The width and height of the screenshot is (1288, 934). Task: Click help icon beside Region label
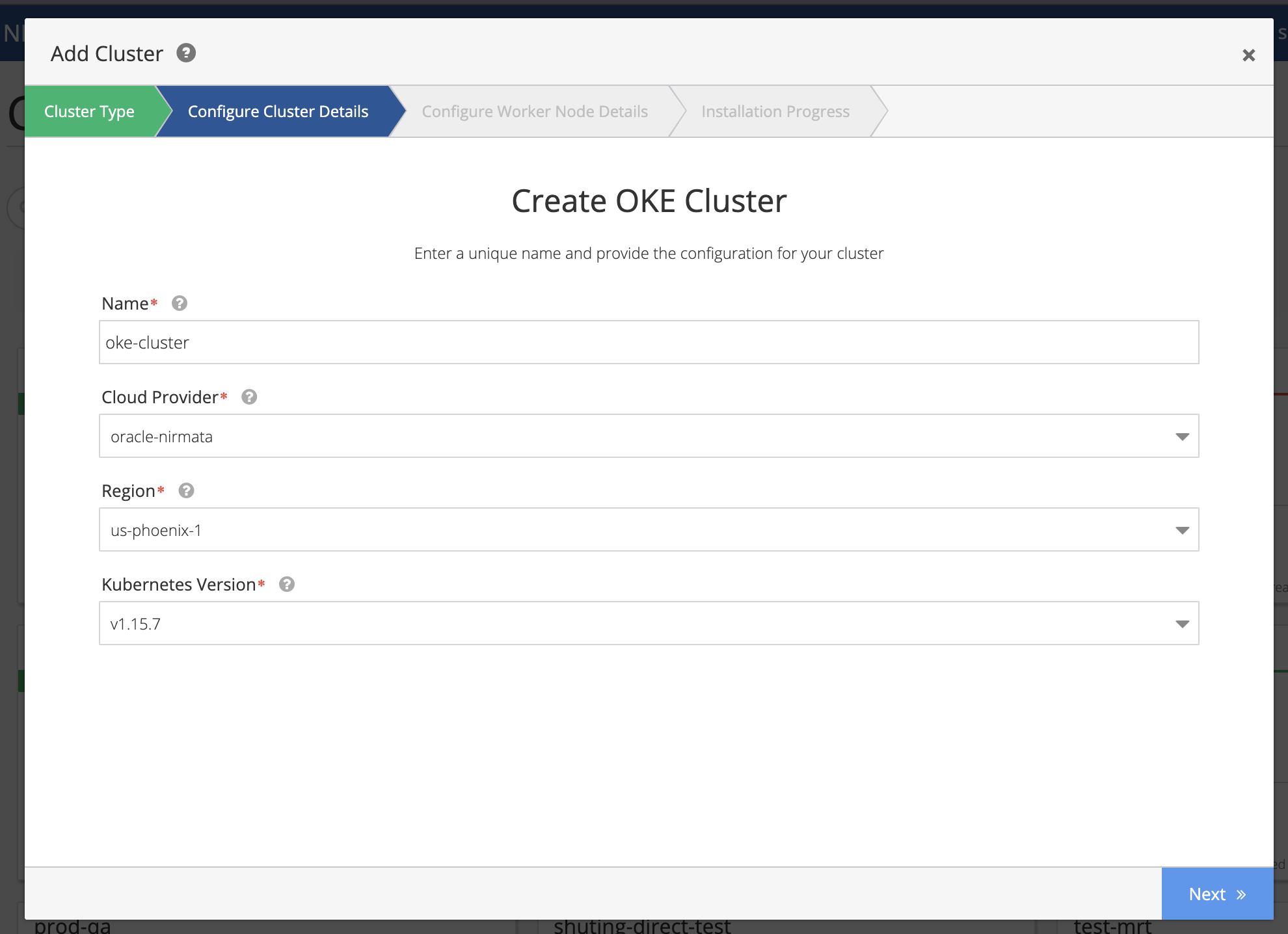(x=186, y=490)
